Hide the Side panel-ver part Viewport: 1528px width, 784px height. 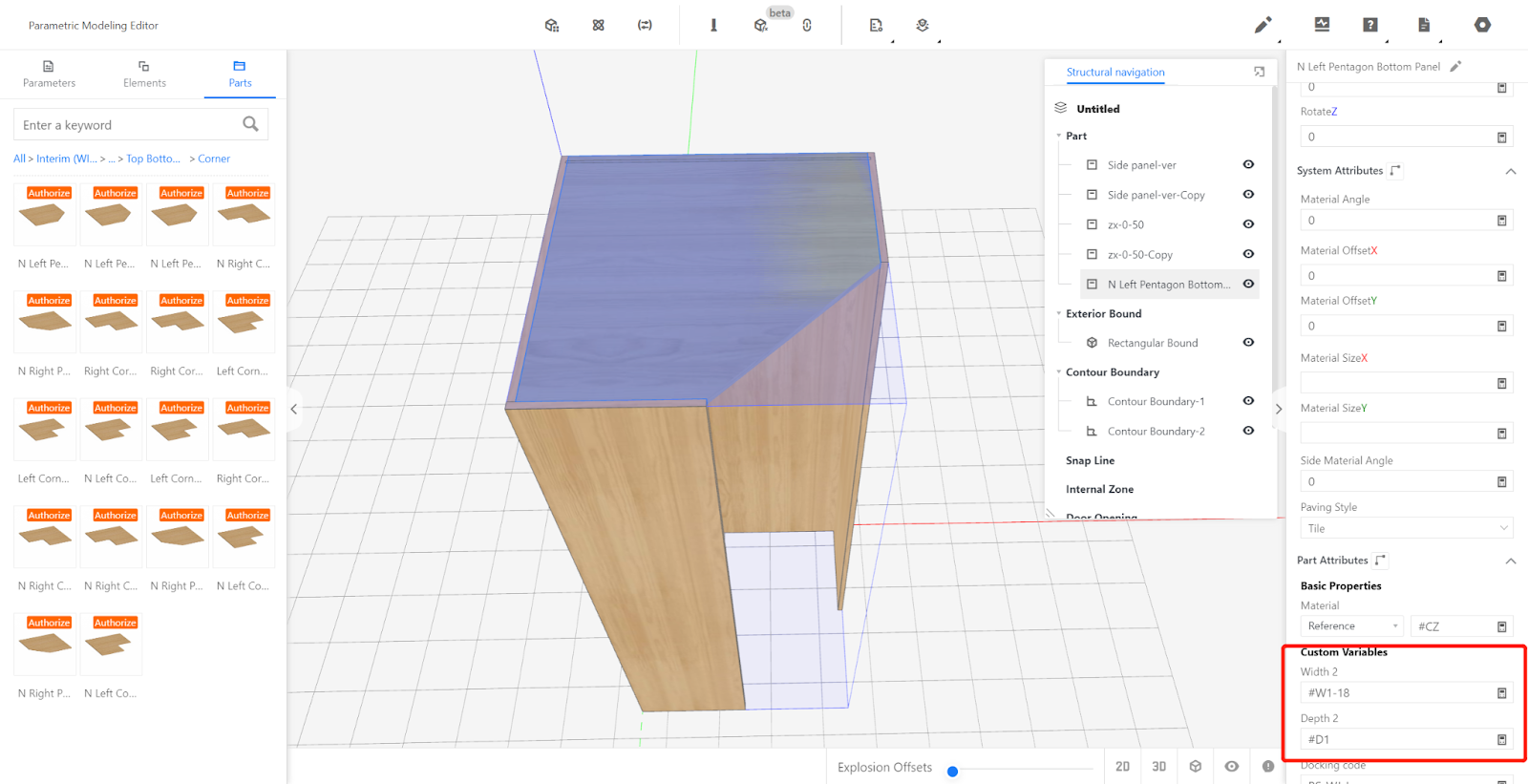click(x=1248, y=164)
